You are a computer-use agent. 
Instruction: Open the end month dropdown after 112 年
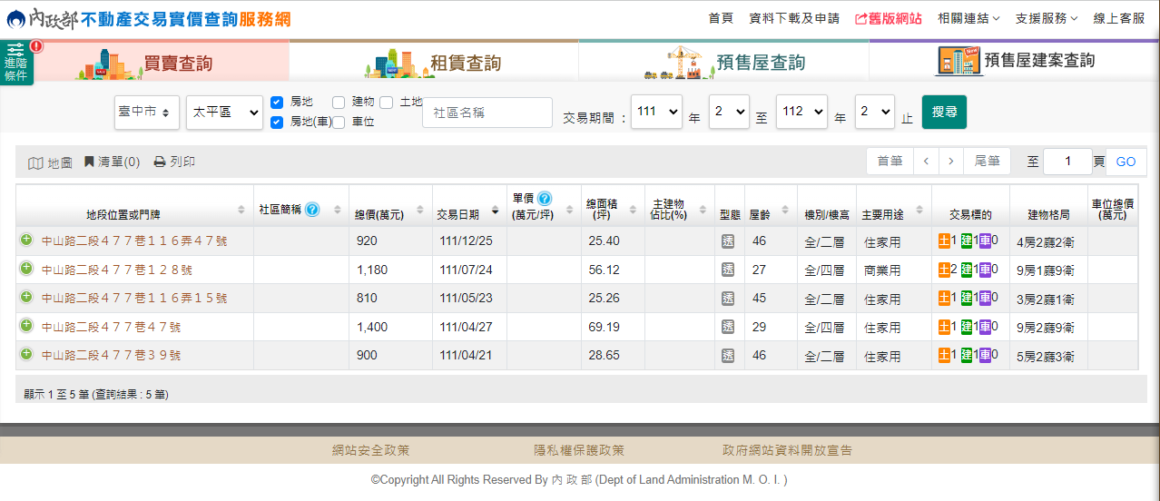click(874, 111)
